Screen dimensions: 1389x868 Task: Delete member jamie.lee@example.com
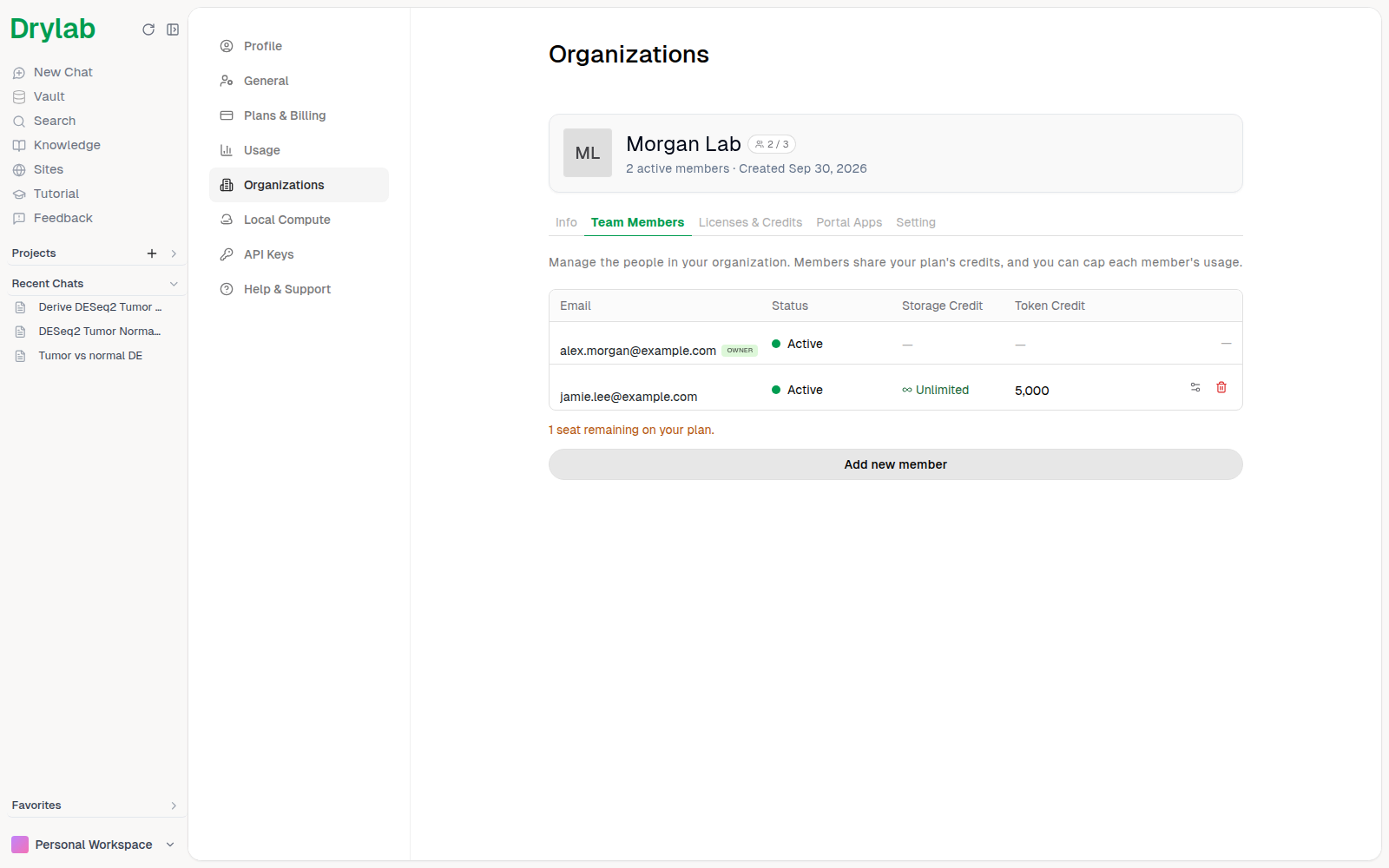click(x=1221, y=387)
